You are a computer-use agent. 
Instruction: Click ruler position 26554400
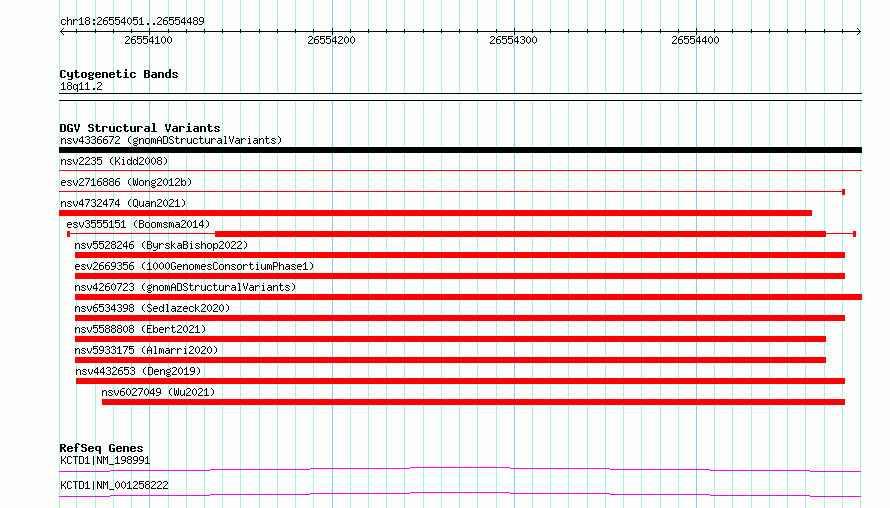coord(695,40)
